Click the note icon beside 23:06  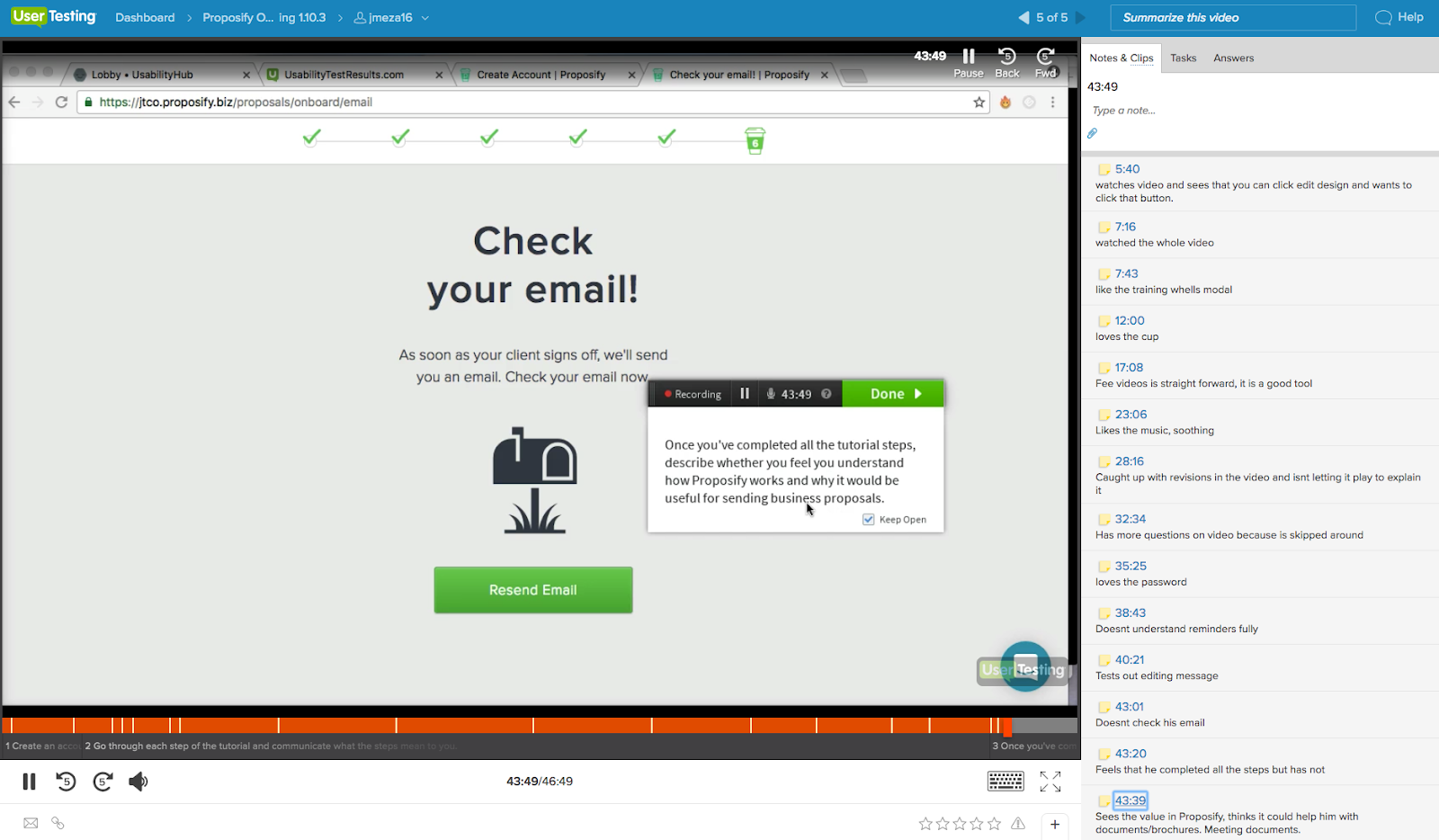[1104, 415]
